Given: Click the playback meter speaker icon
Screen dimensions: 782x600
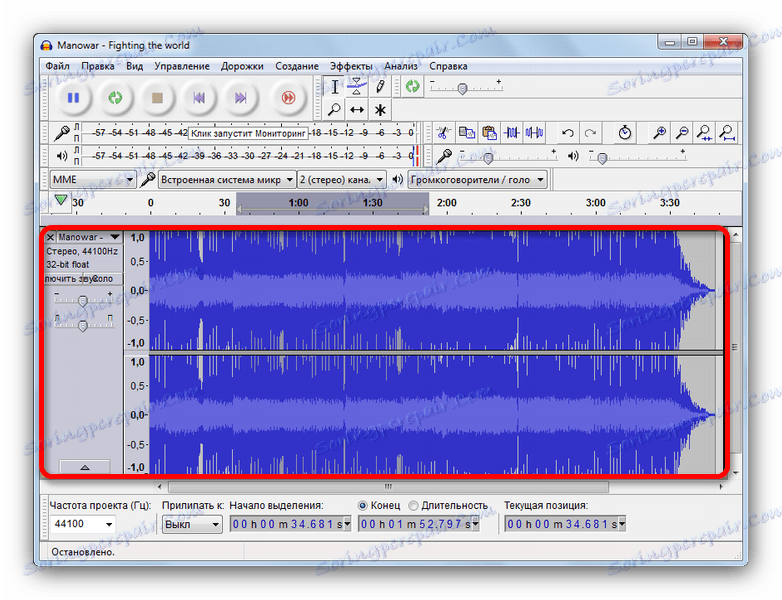Looking at the screenshot, I should 62,156.
